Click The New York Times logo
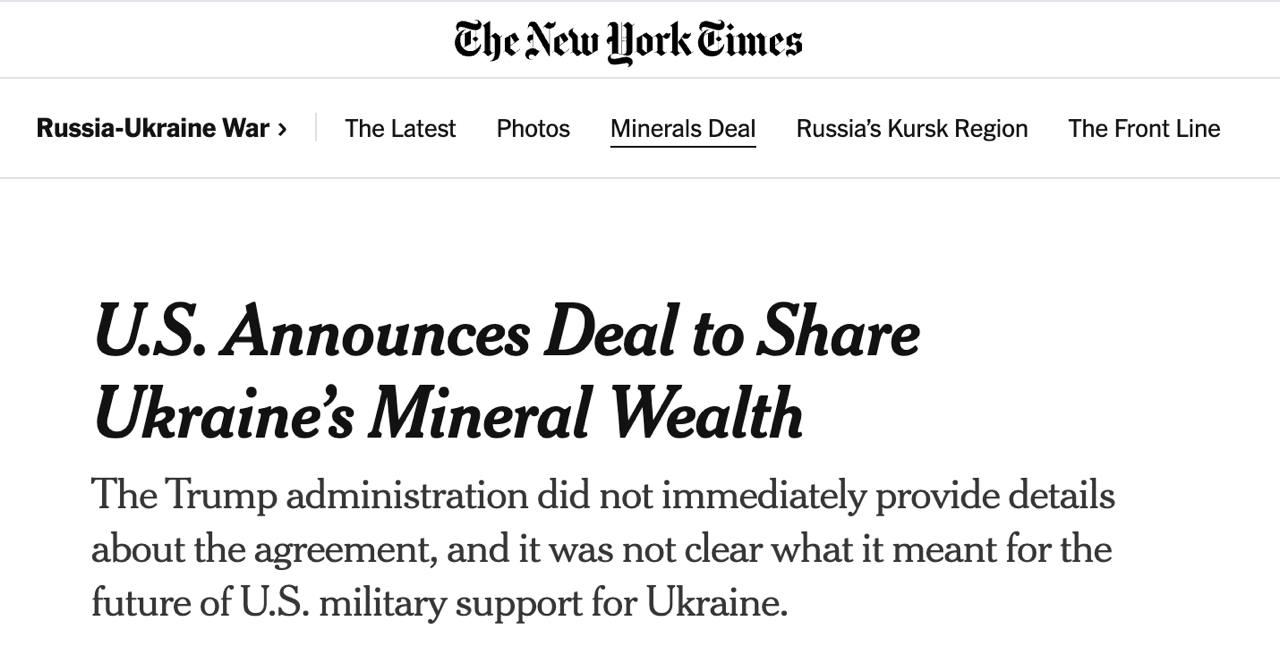The image size is (1280, 655). [x=628, y=41]
